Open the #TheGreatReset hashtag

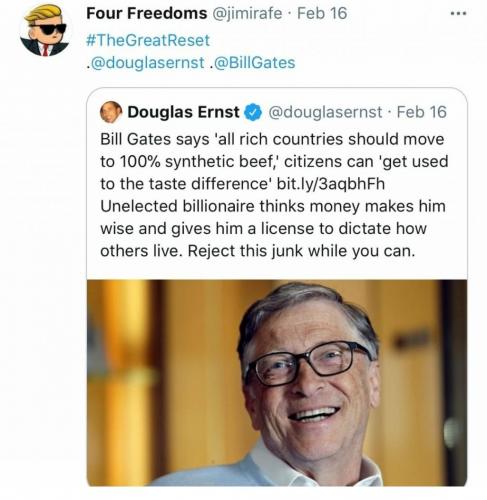point(148,40)
